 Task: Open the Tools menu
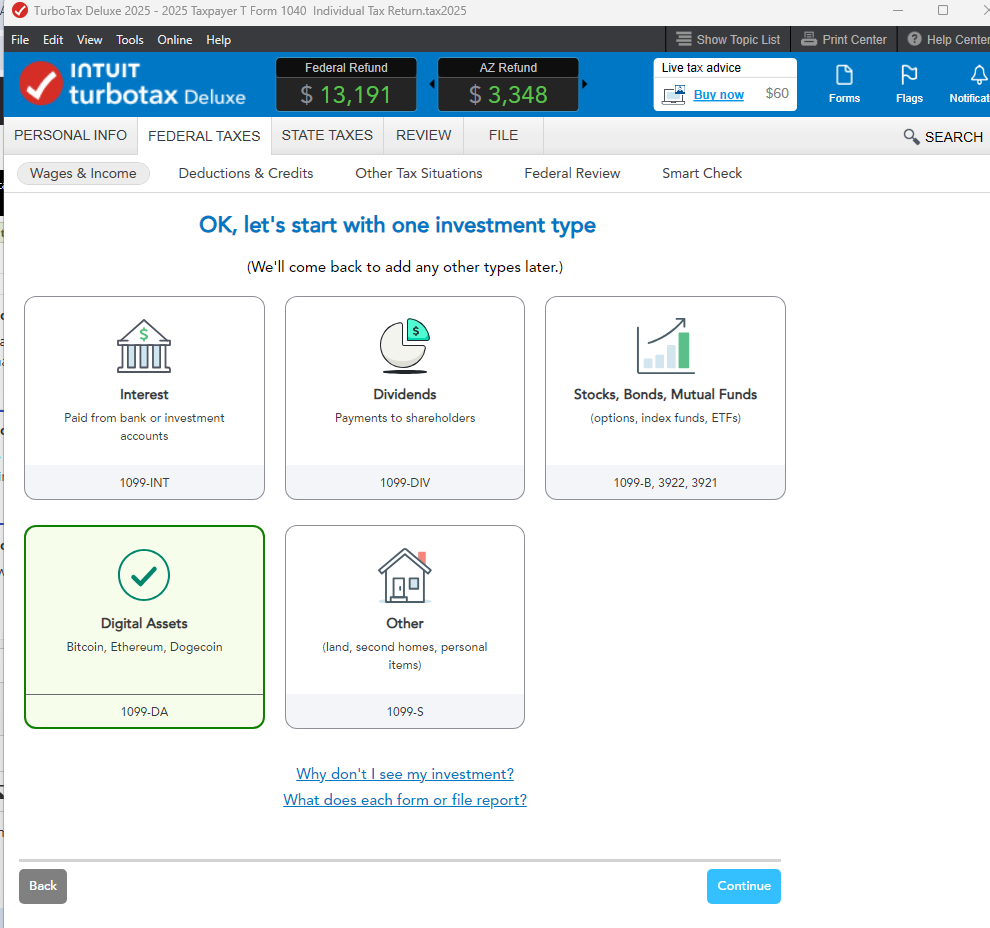coord(130,40)
